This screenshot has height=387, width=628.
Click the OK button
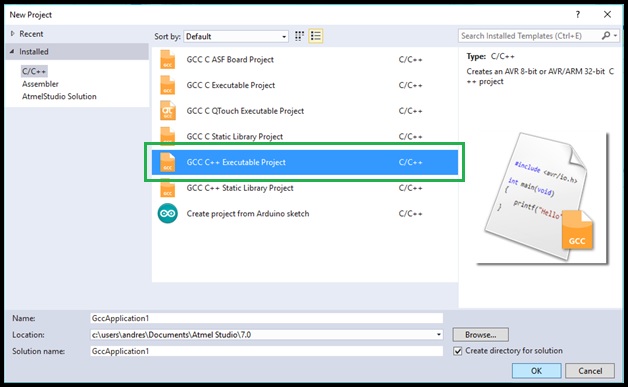click(x=536, y=371)
